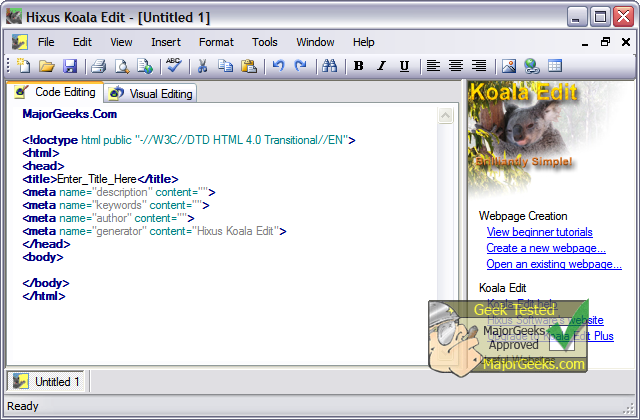This screenshot has height=420, width=640.
Task: Open the Tools menu
Action: point(264,42)
